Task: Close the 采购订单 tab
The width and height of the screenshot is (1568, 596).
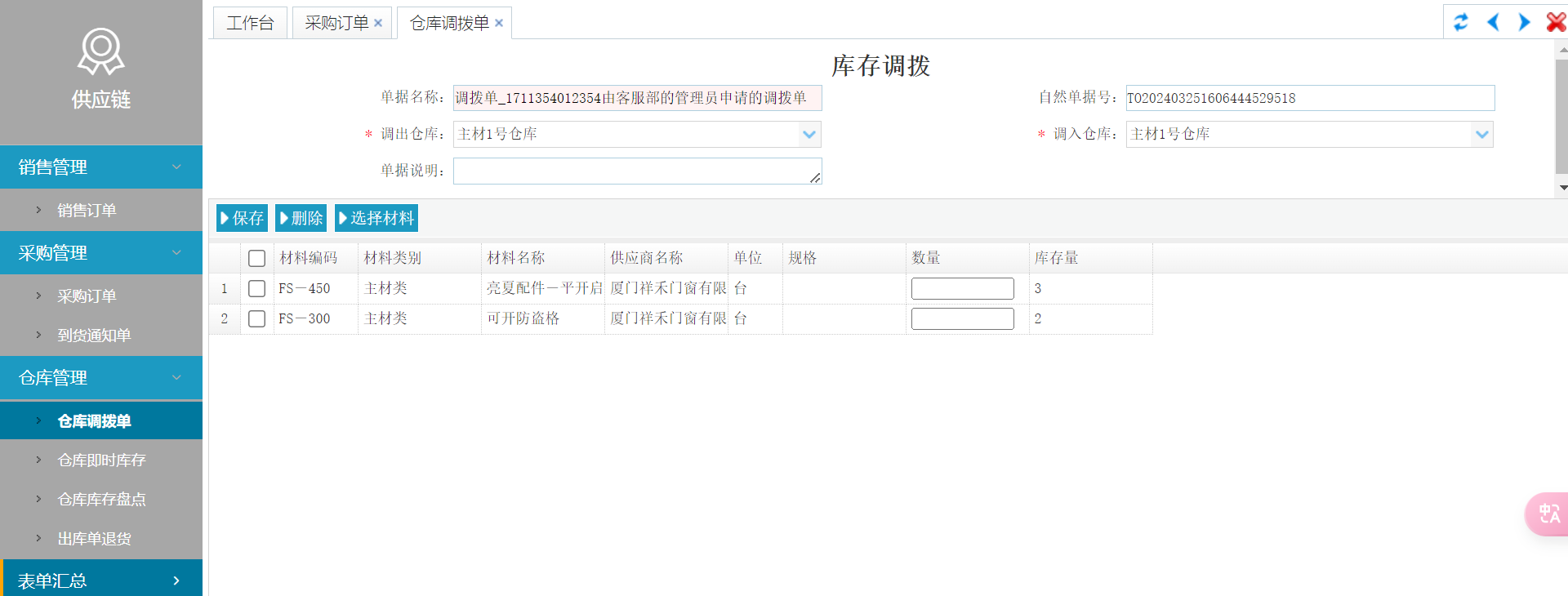Action: [x=378, y=23]
